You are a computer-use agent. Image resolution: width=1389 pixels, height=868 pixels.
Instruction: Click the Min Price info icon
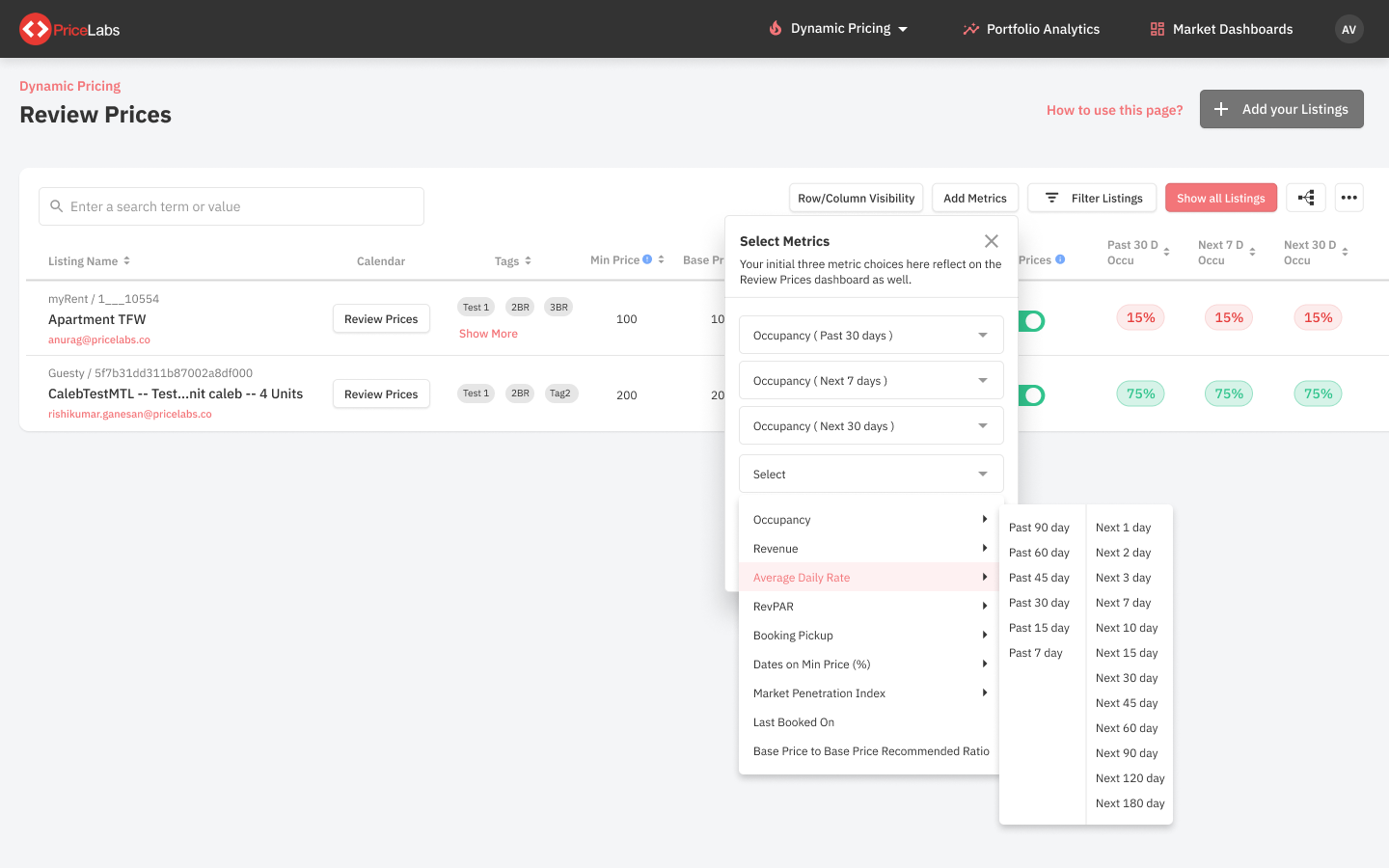click(647, 259)
